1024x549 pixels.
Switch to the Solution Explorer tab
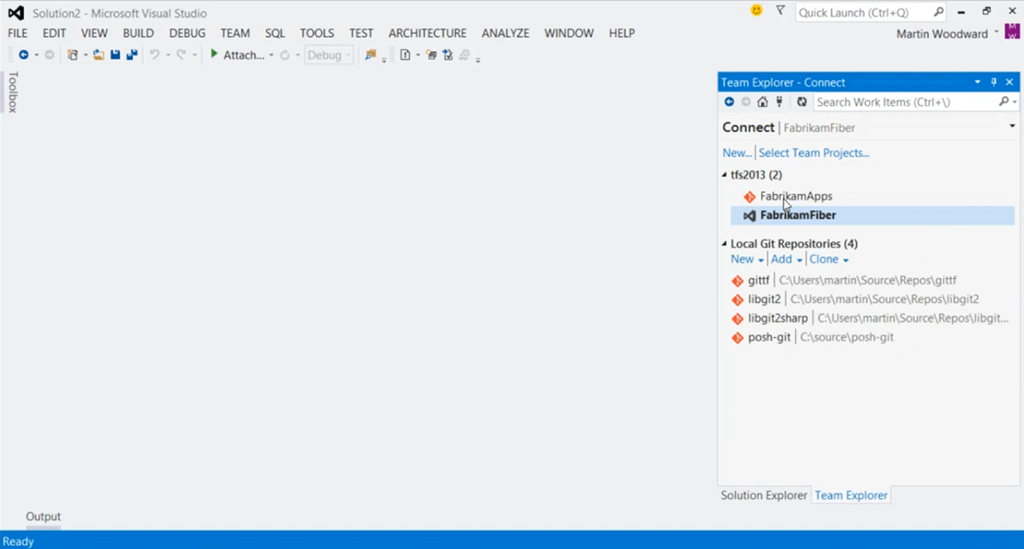763,495
